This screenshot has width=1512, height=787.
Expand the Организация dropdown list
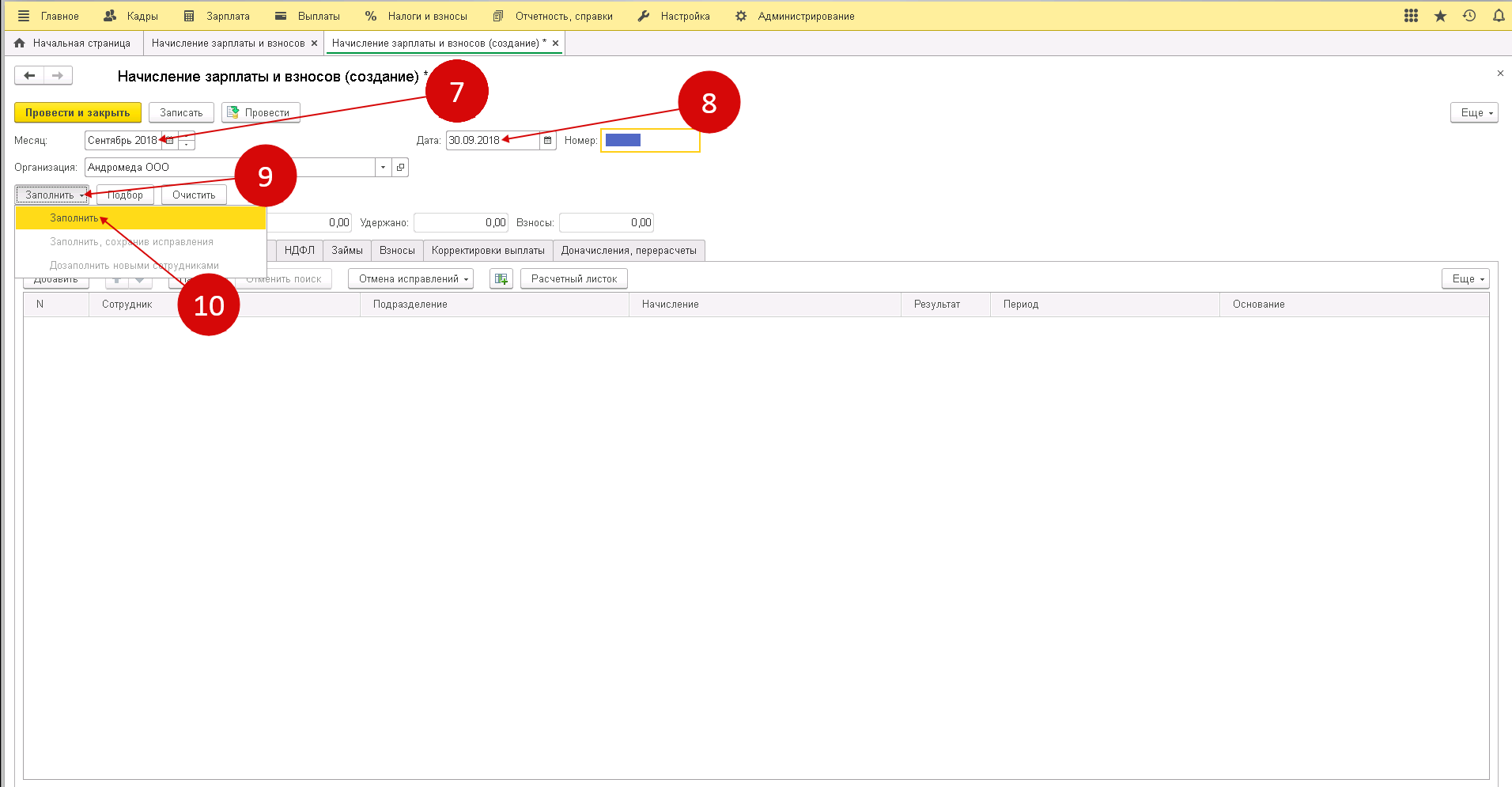(384, 168)
